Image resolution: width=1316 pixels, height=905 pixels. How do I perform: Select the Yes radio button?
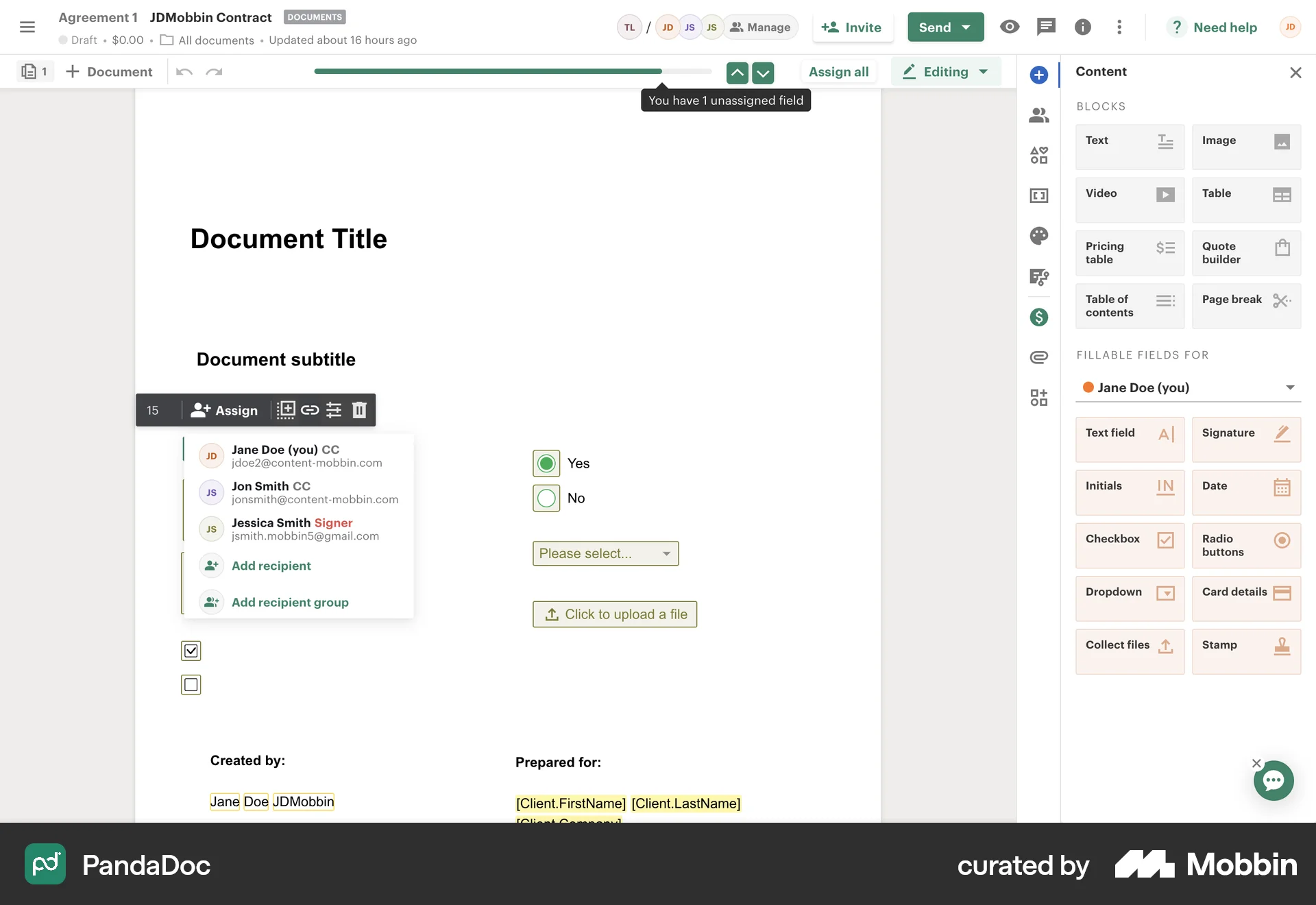[x=546, y=463]
